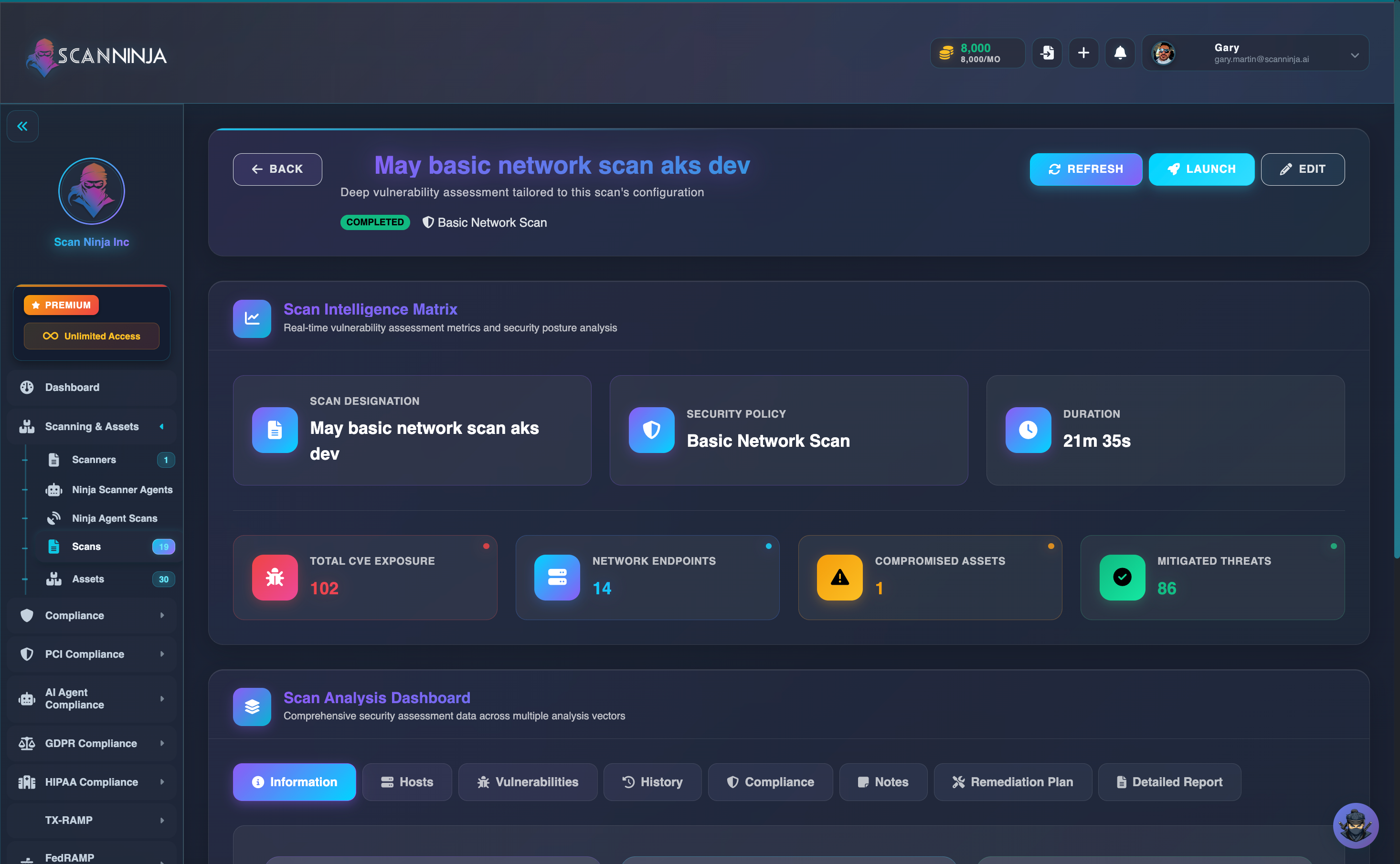The height and width of the screenshot is (864, 1400).
Task: Click the Unlimited Access button
Action: click(91, 336)
